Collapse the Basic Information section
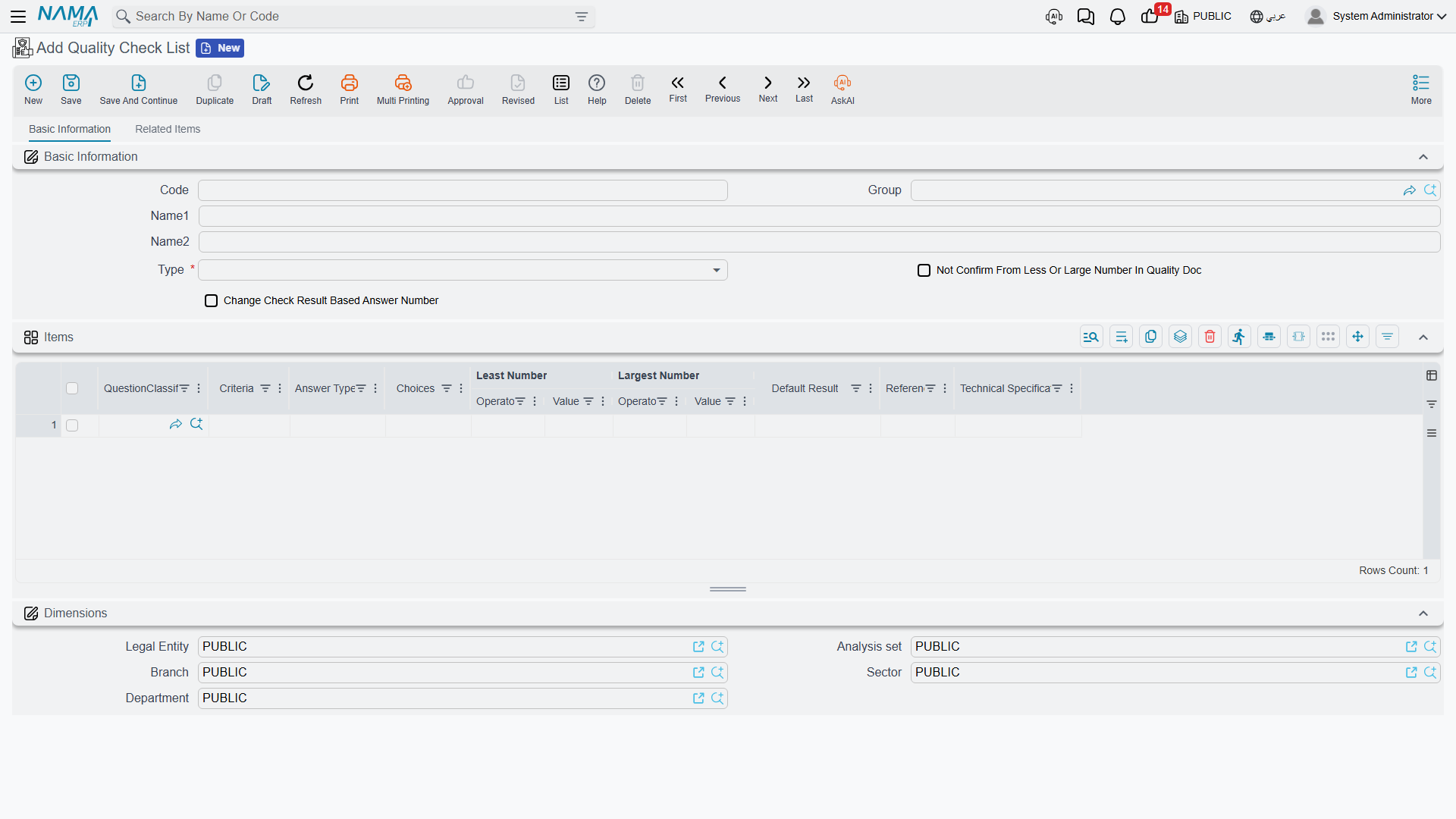The height and width of the screenshot is (819, 1456). [1423, 157]
